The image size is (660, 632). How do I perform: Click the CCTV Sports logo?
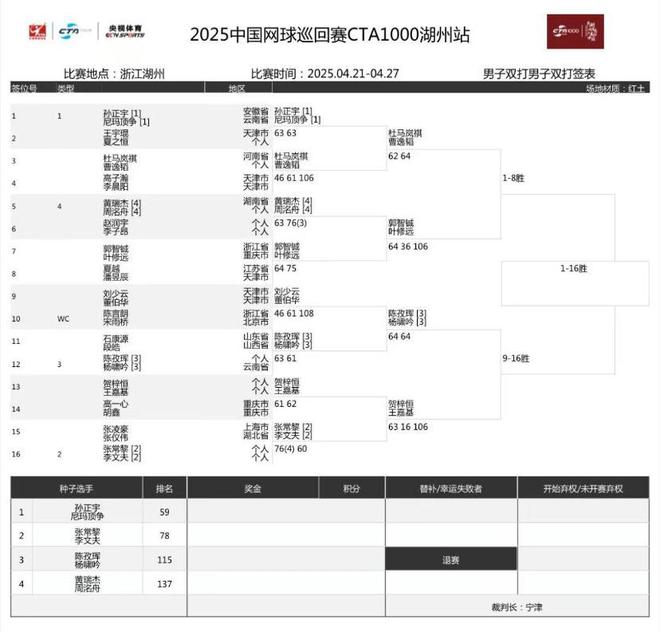(125, 31)
